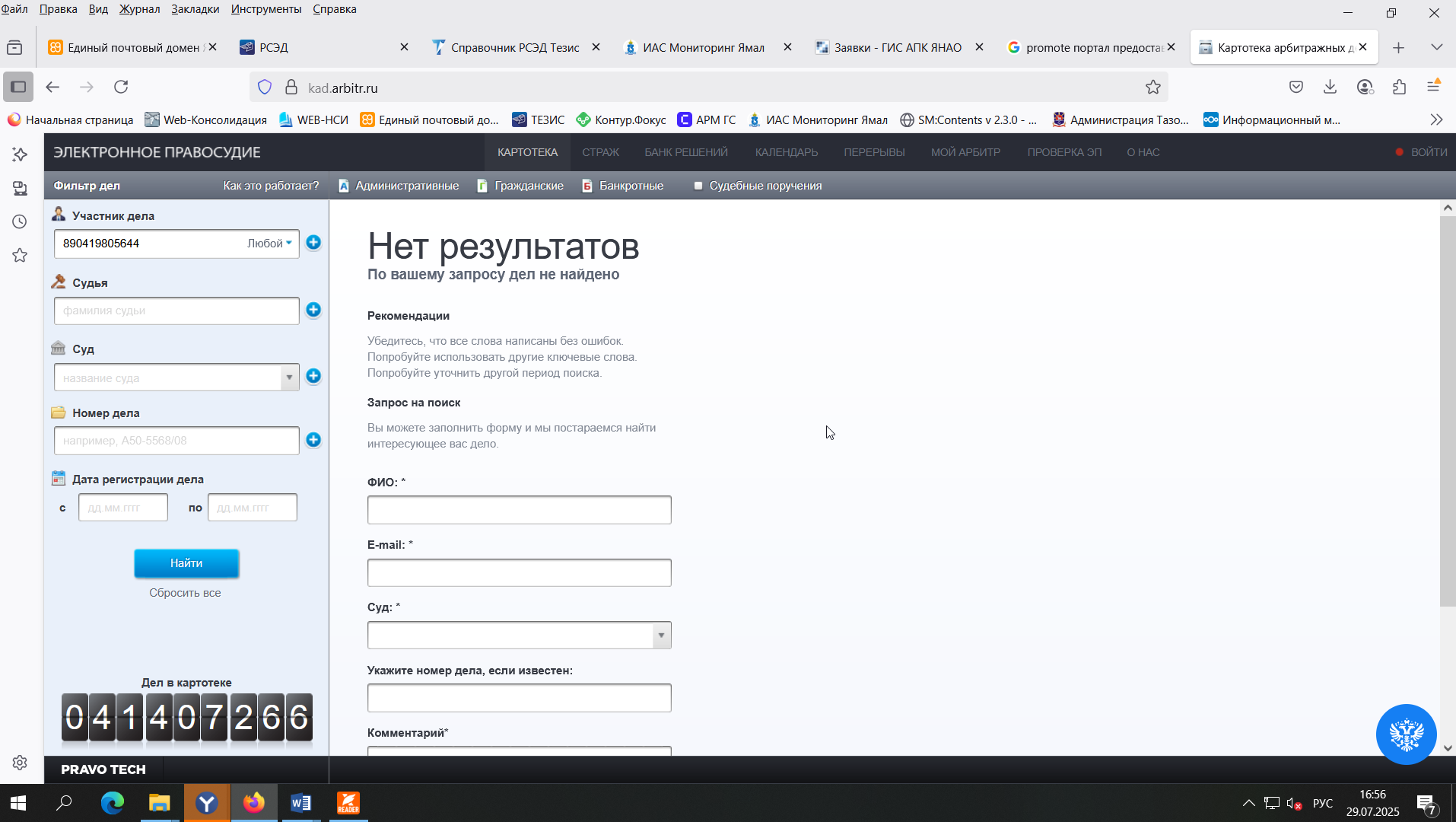Click Сбросить все link
Screen dimensions: 1456x822
coord(185,593)
